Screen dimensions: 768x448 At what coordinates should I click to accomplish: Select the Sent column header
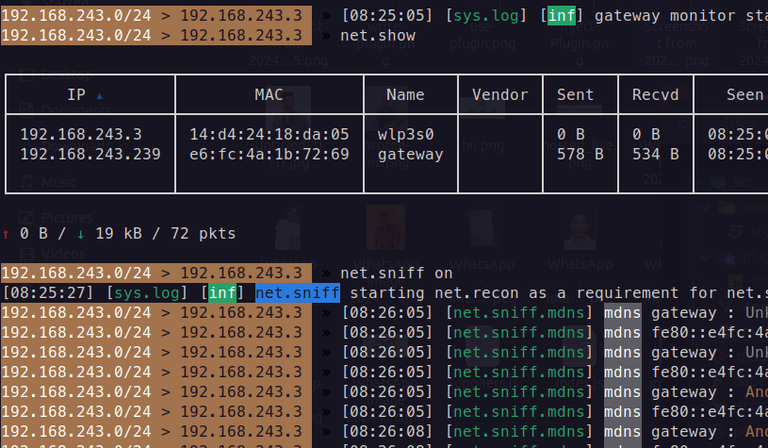575,94
